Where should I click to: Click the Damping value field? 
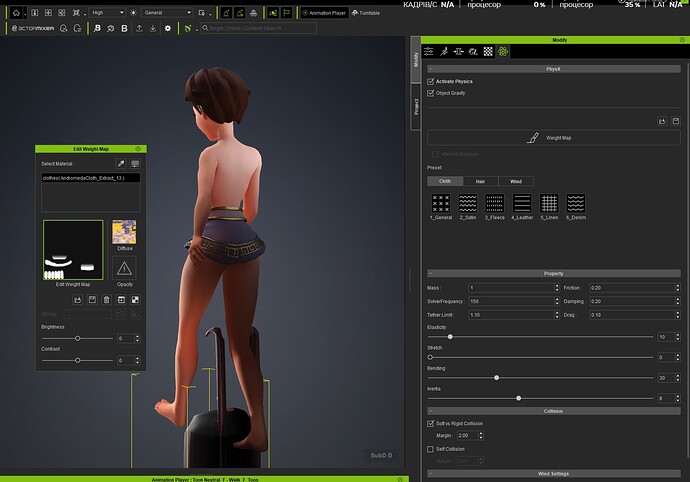(x=632, y=302)
